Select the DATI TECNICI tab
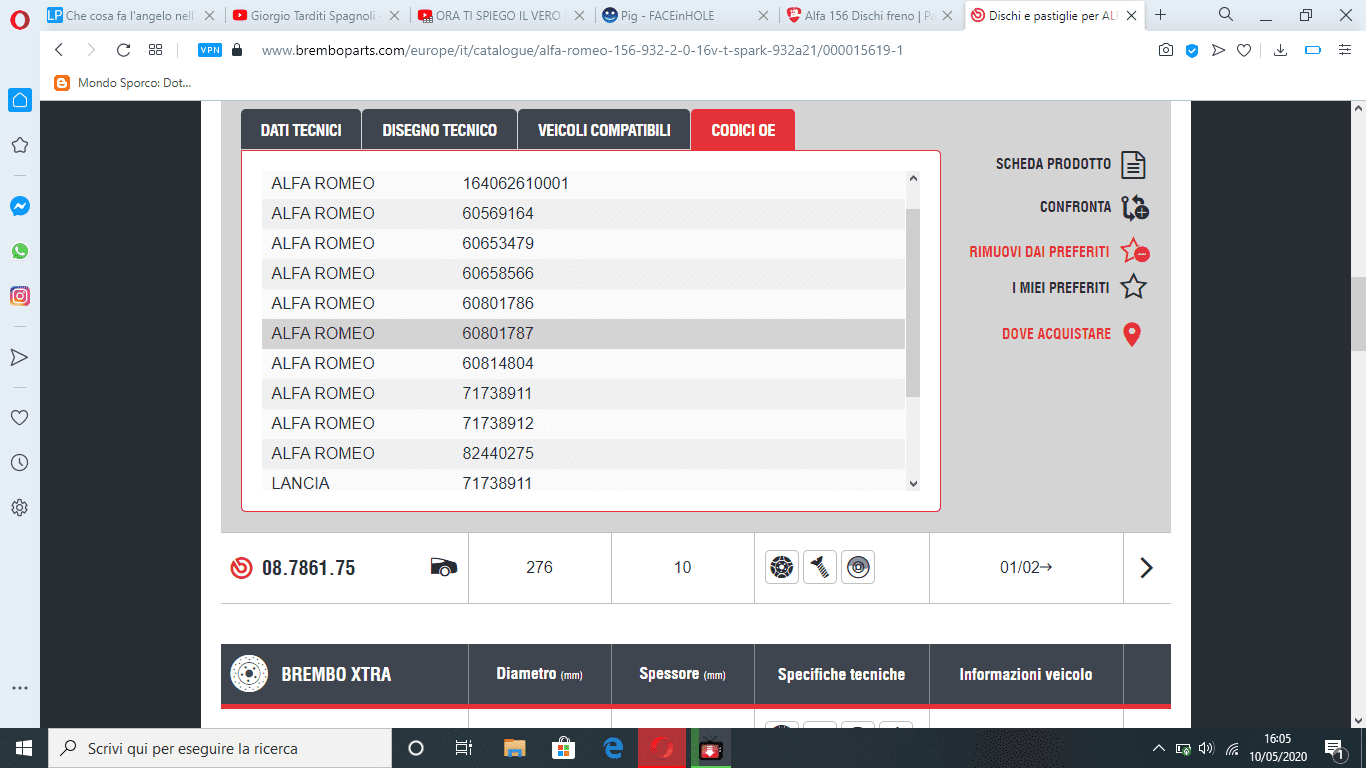 [301, 130]
